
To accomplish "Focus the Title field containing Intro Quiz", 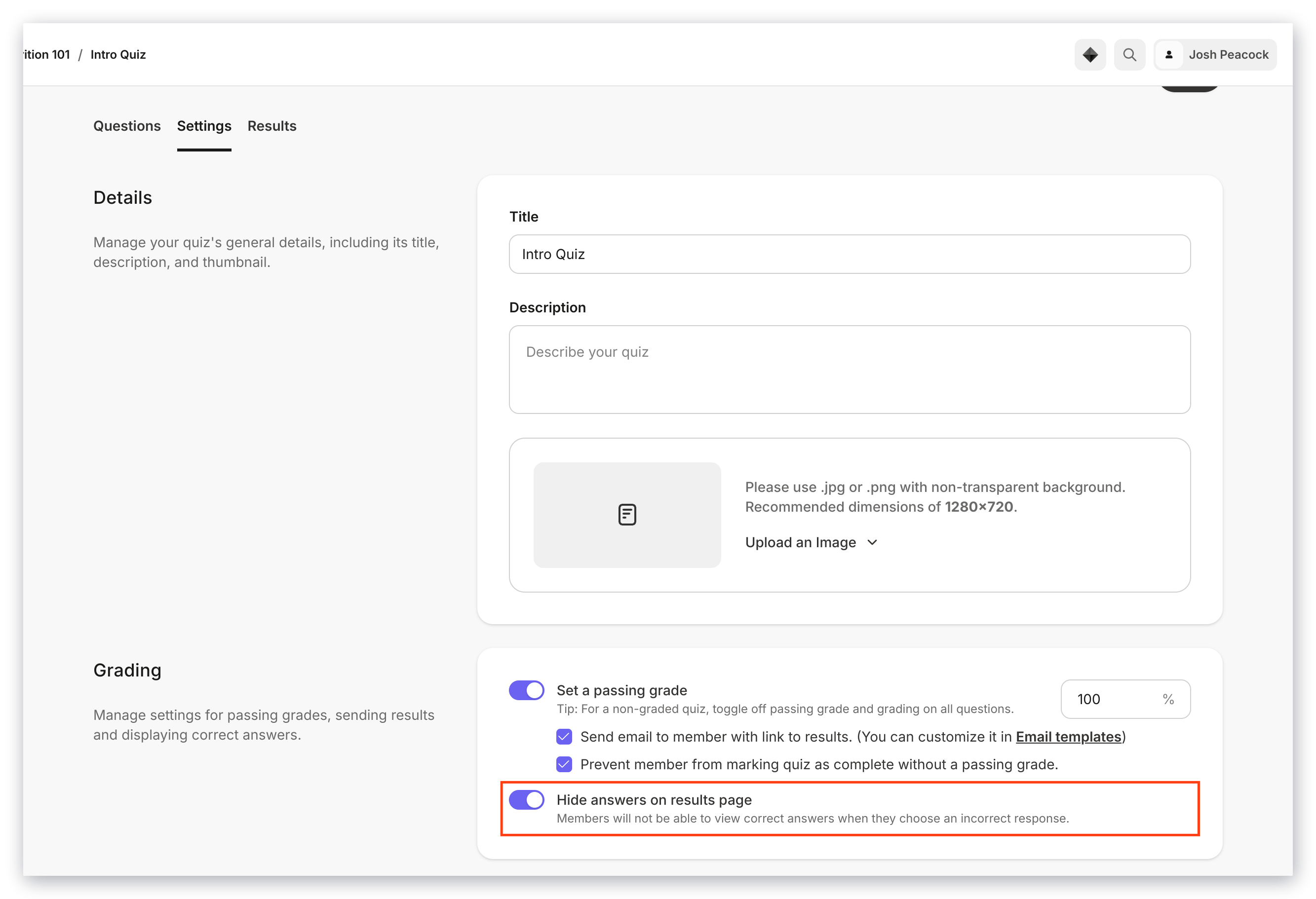I will [x=850, y=254].
